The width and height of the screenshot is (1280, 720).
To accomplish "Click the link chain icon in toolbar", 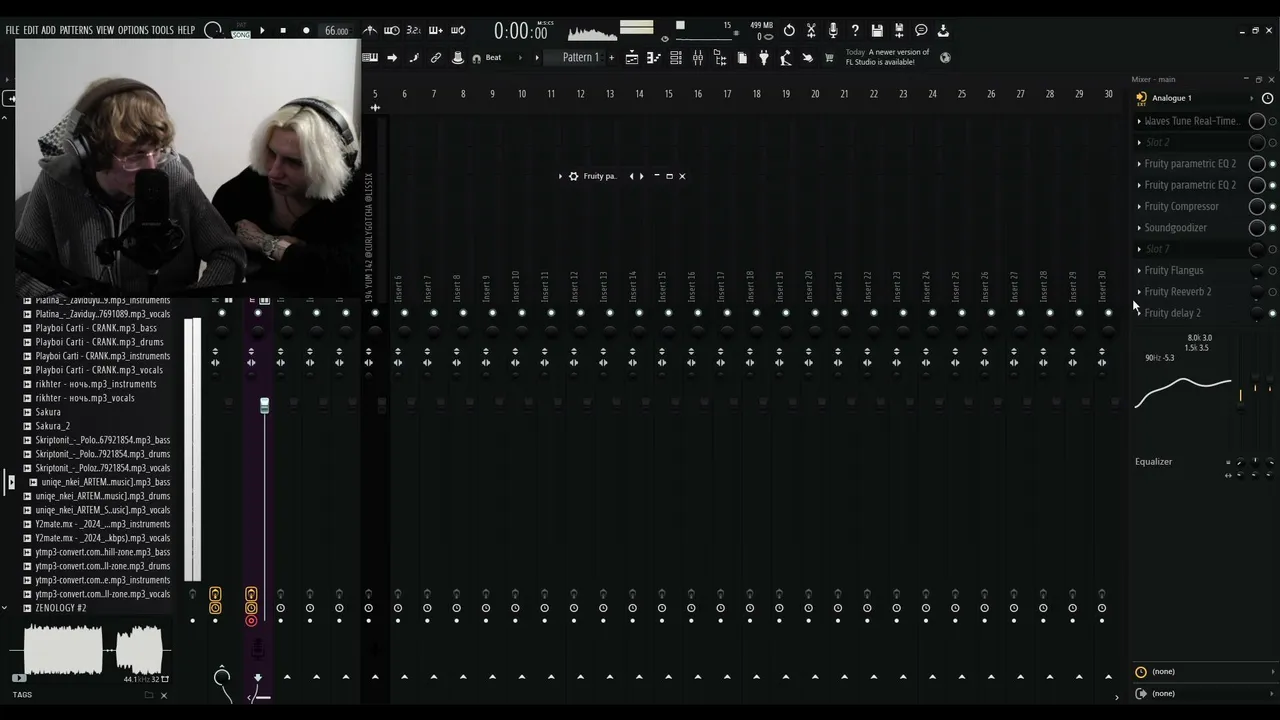I will (436, 58).
